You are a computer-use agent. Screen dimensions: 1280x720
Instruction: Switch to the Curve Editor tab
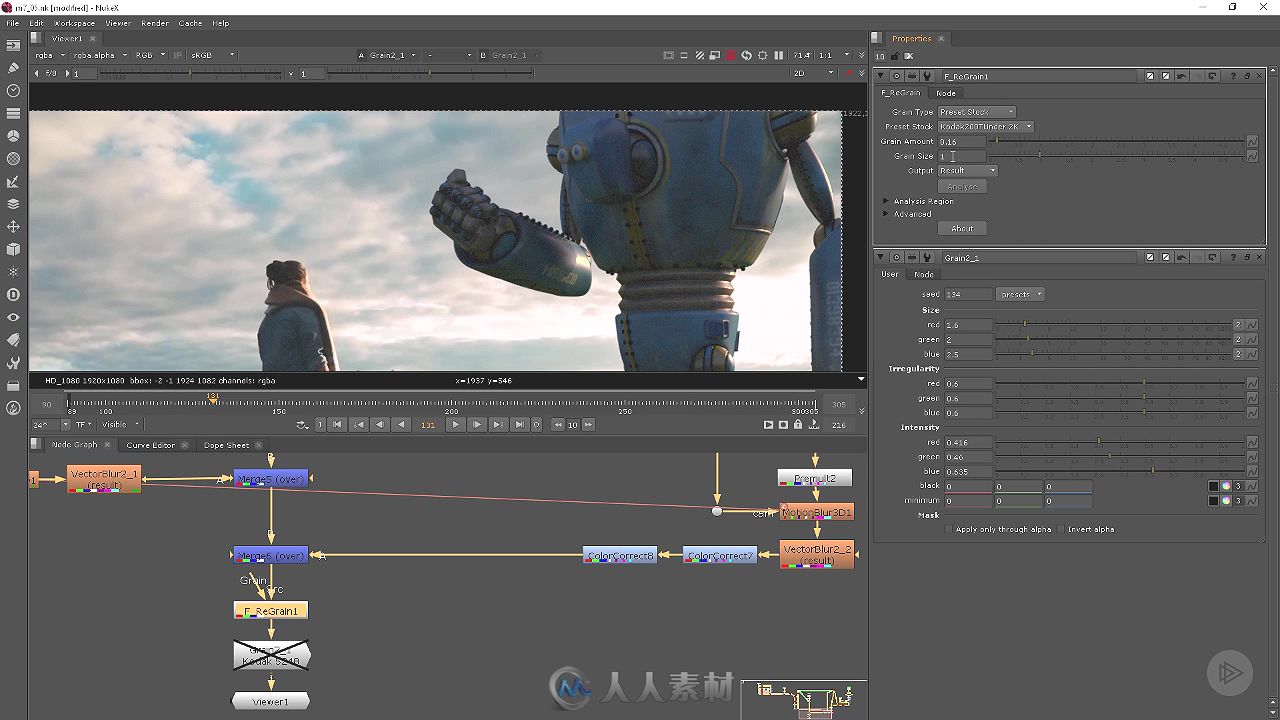[x=150, y=445]
